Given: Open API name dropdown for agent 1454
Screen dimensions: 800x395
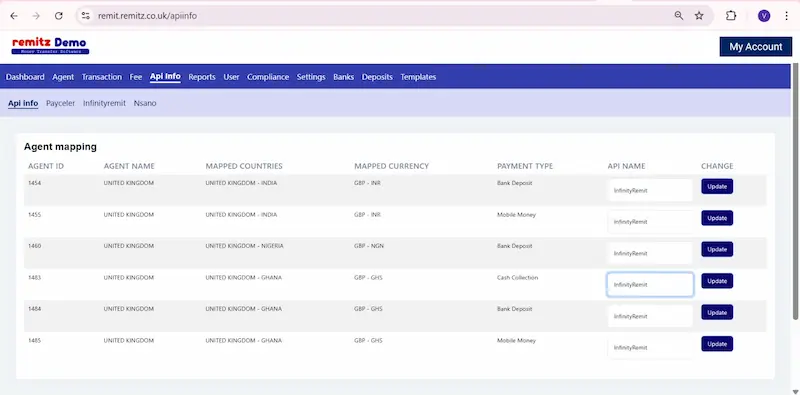Looking at the screenshot, I should click(x=650, y=190).
